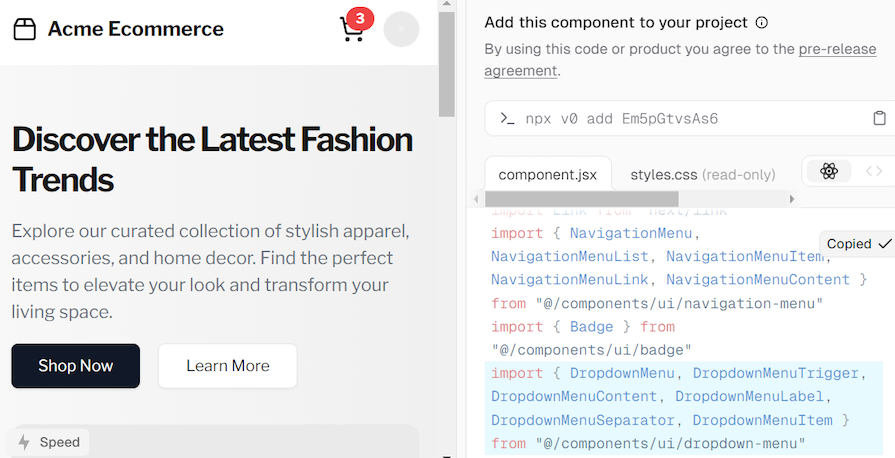895x458 pixels.
Task: Click the info icon beside the project heading
Action: point(762,22)
